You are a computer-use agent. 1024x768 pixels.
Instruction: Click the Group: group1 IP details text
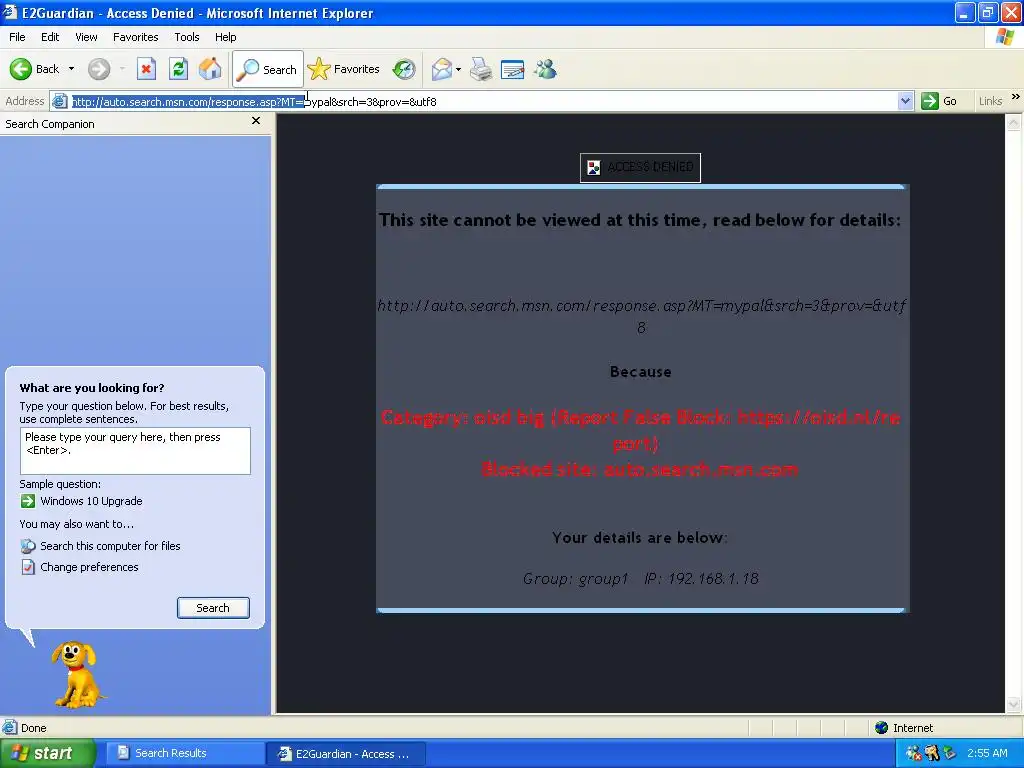[641, 579]
